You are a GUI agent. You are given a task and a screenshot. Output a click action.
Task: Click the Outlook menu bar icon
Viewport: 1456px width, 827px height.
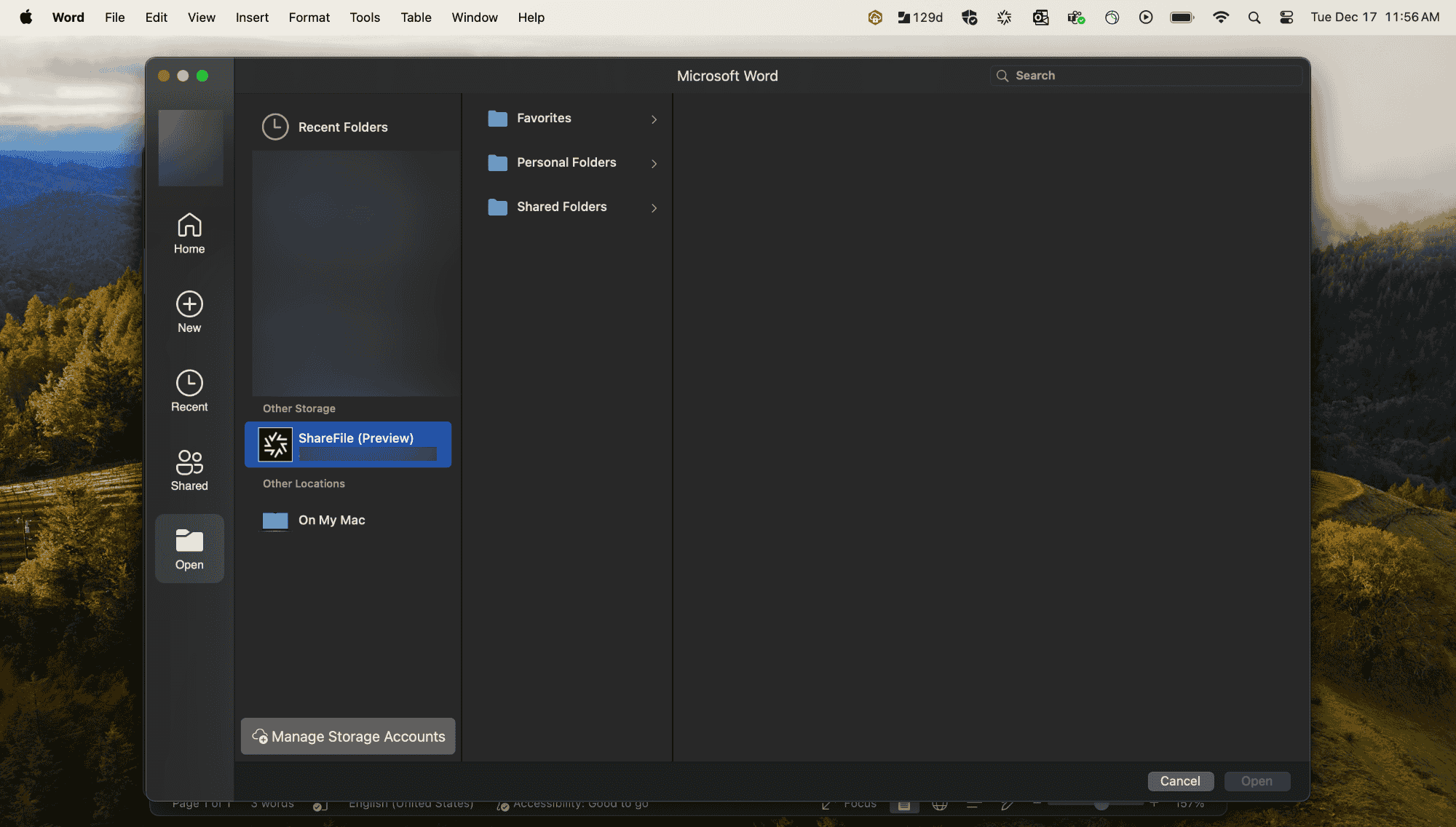click(x=1041, y=17)
